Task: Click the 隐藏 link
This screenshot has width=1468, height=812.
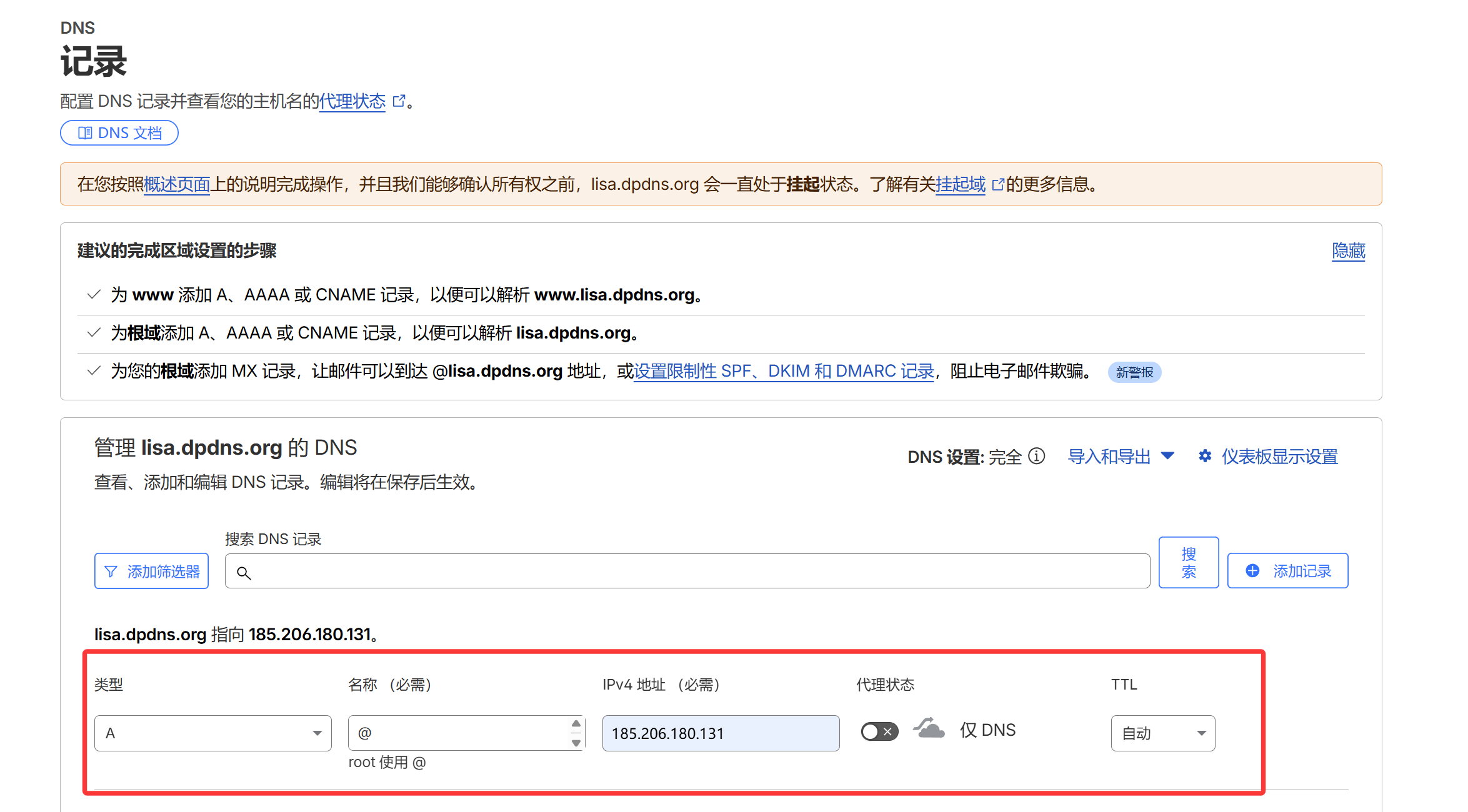Action: coord(1348,251)
